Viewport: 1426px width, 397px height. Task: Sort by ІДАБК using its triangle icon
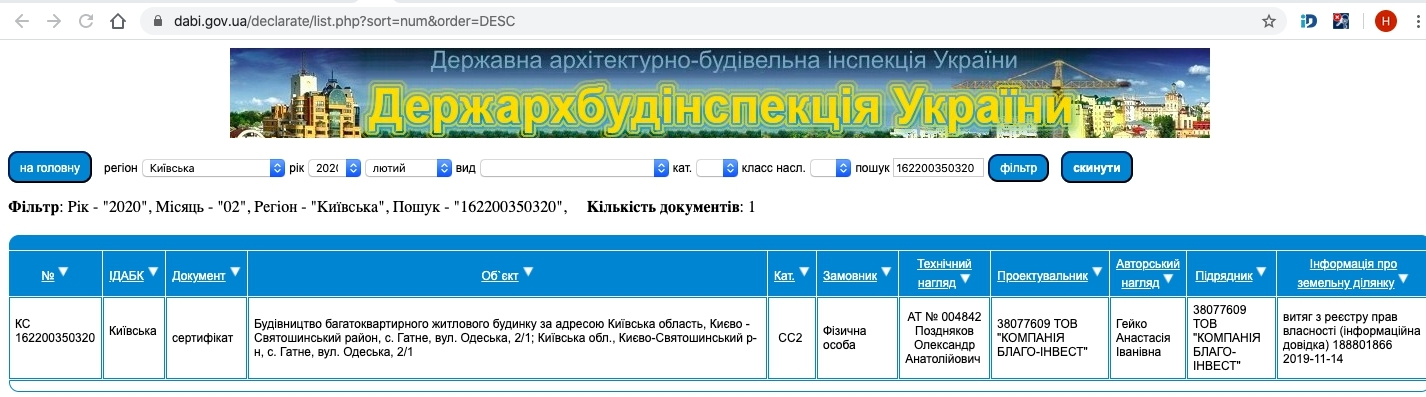point(153,272)
